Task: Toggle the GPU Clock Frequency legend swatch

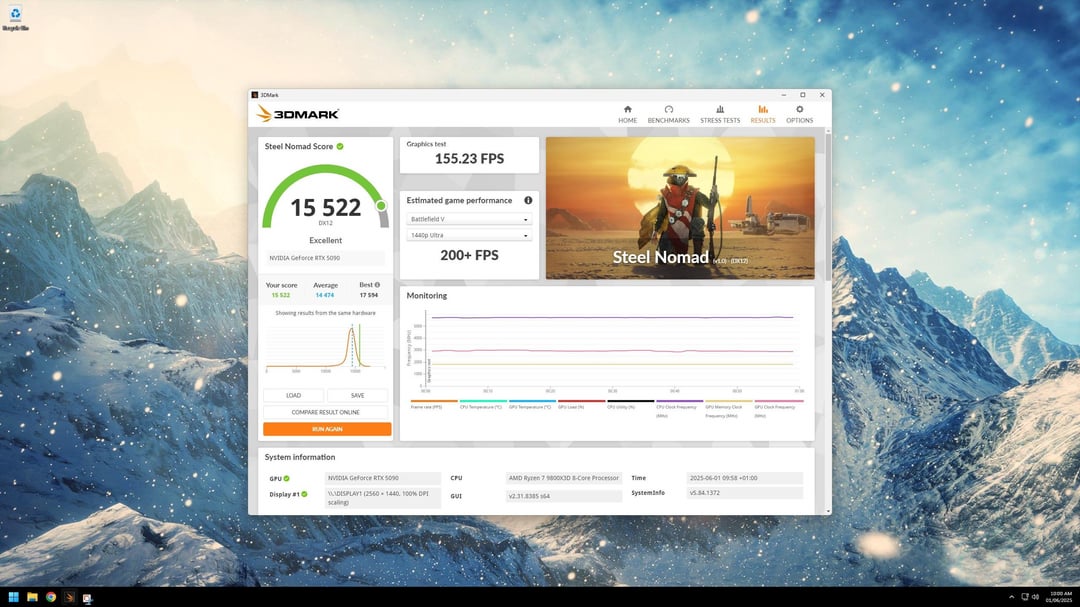Action: point(778,401)
